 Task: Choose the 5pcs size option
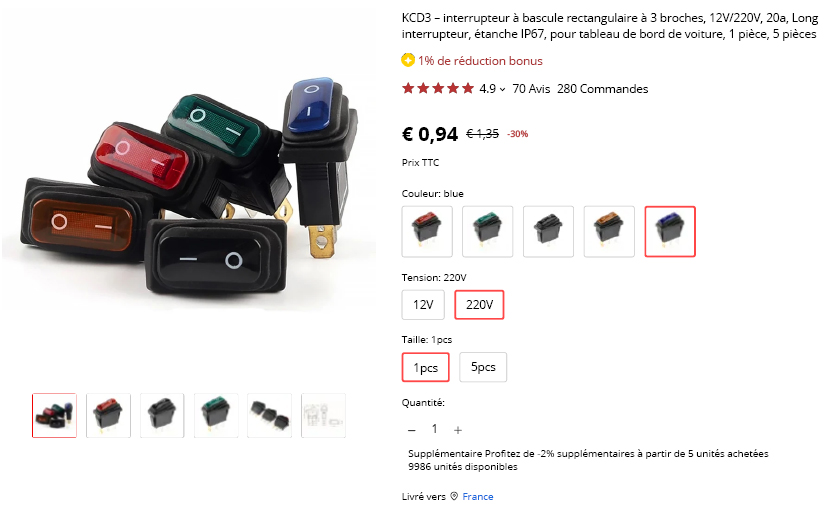[x=483, y=367]
